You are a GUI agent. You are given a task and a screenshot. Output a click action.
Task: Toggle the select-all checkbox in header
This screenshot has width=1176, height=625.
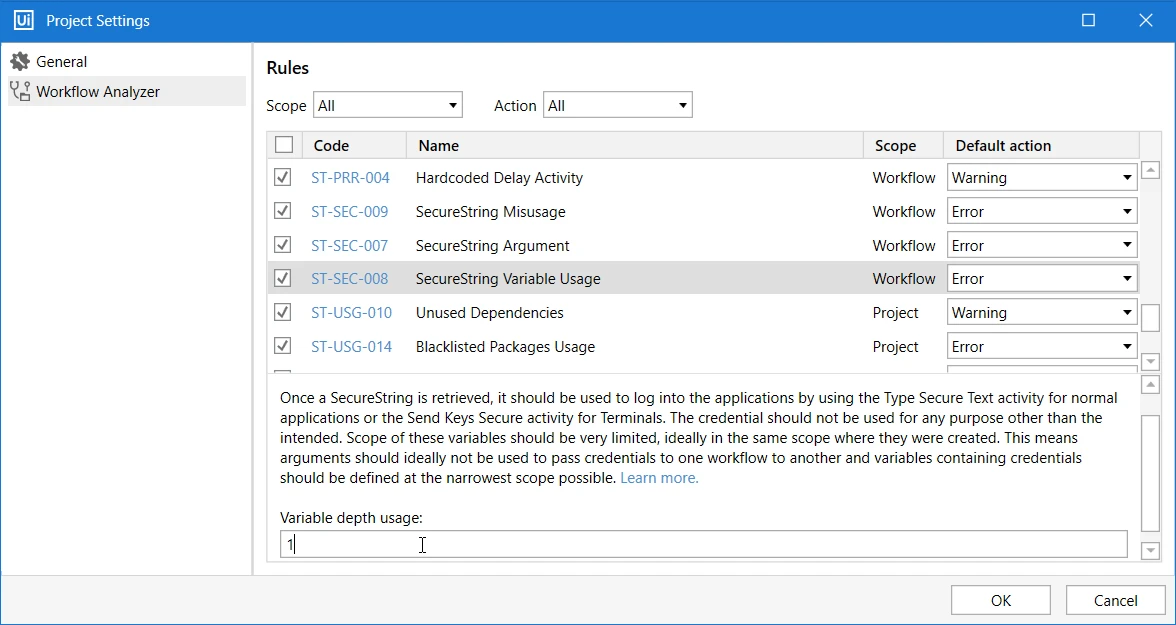(284, 145)
